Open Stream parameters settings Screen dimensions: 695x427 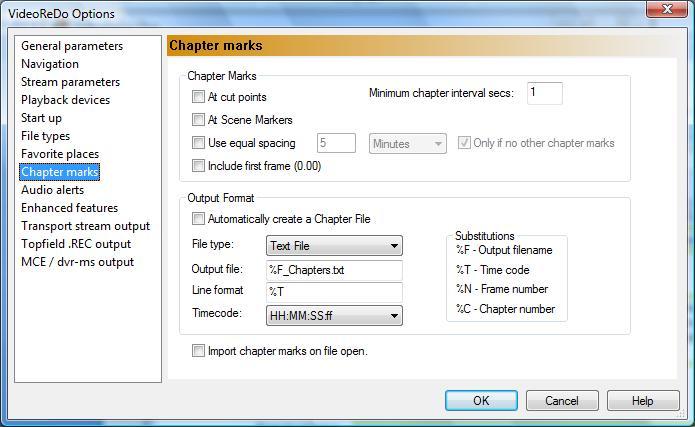pyautogui.click(x=70, y=82)
